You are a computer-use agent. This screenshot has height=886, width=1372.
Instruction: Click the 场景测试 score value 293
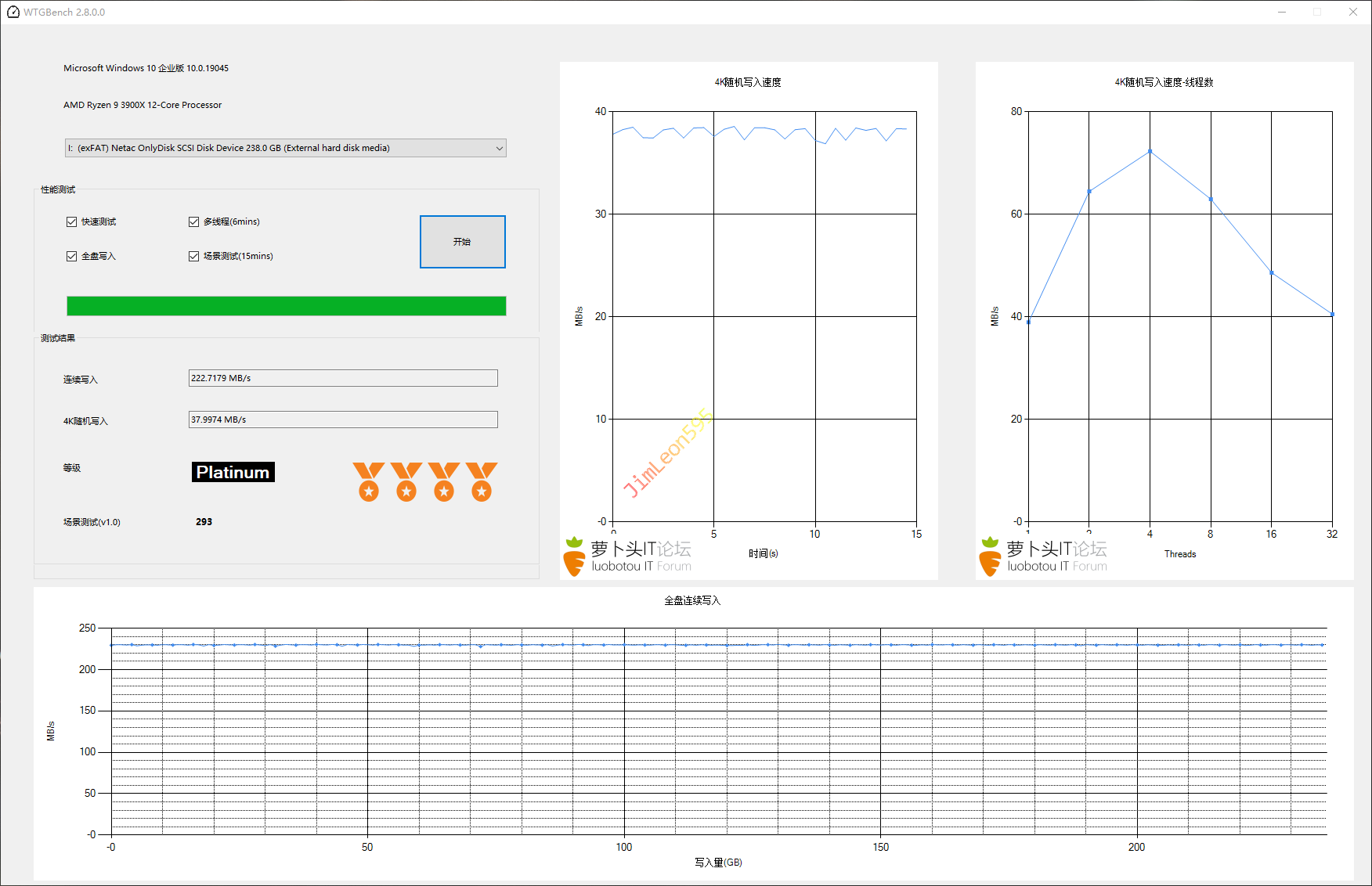click(x=204, y=522)
